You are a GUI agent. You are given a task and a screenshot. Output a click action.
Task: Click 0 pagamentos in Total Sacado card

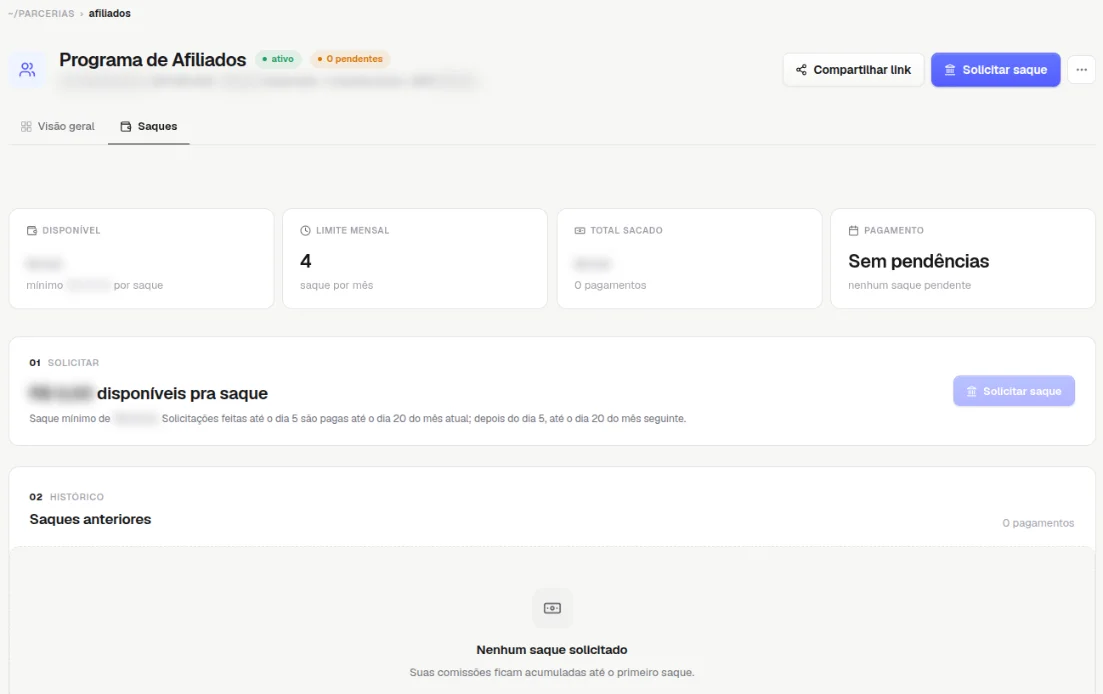[610, 285]
